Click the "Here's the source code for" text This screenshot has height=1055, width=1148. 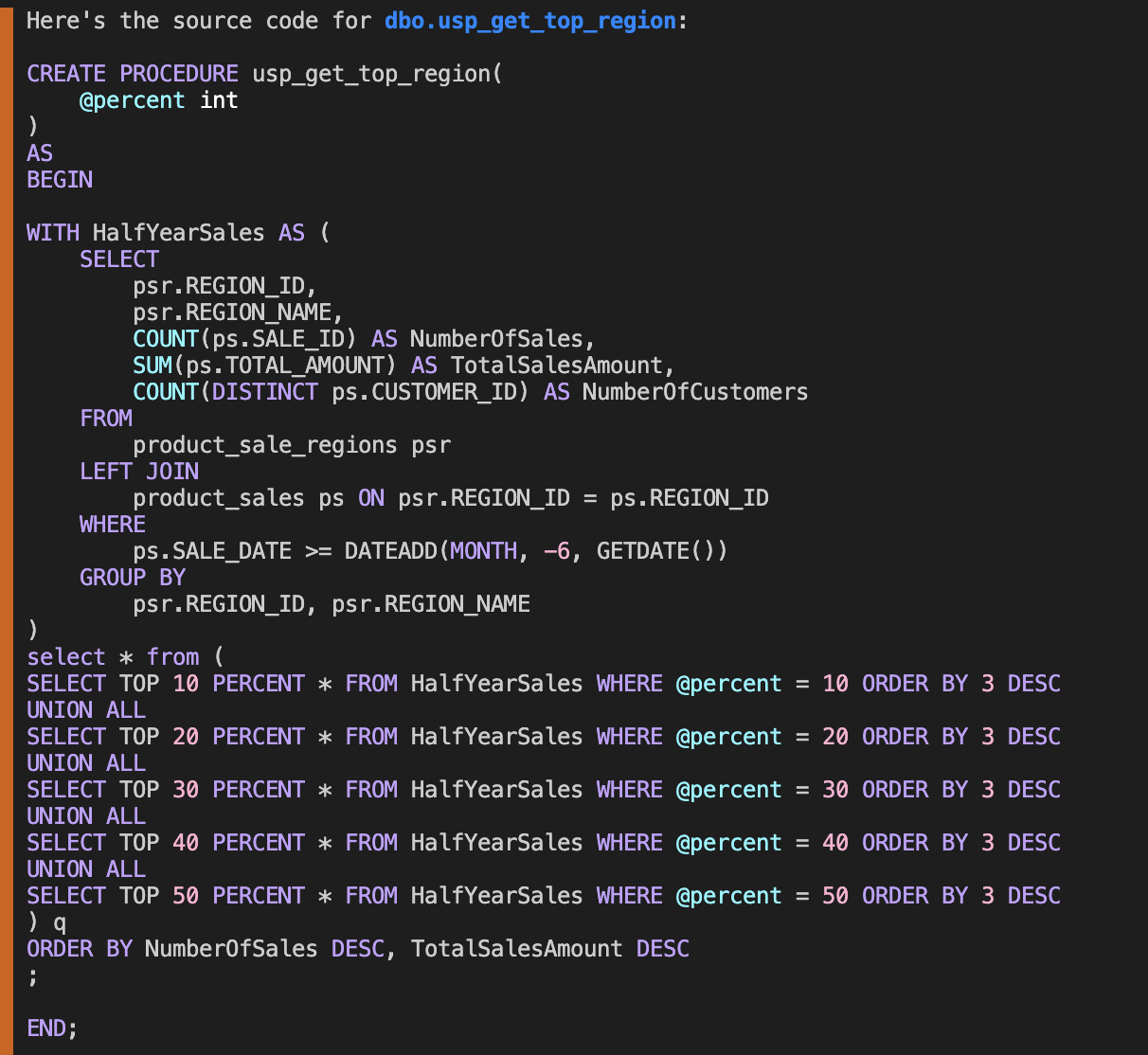pos(199,21)
